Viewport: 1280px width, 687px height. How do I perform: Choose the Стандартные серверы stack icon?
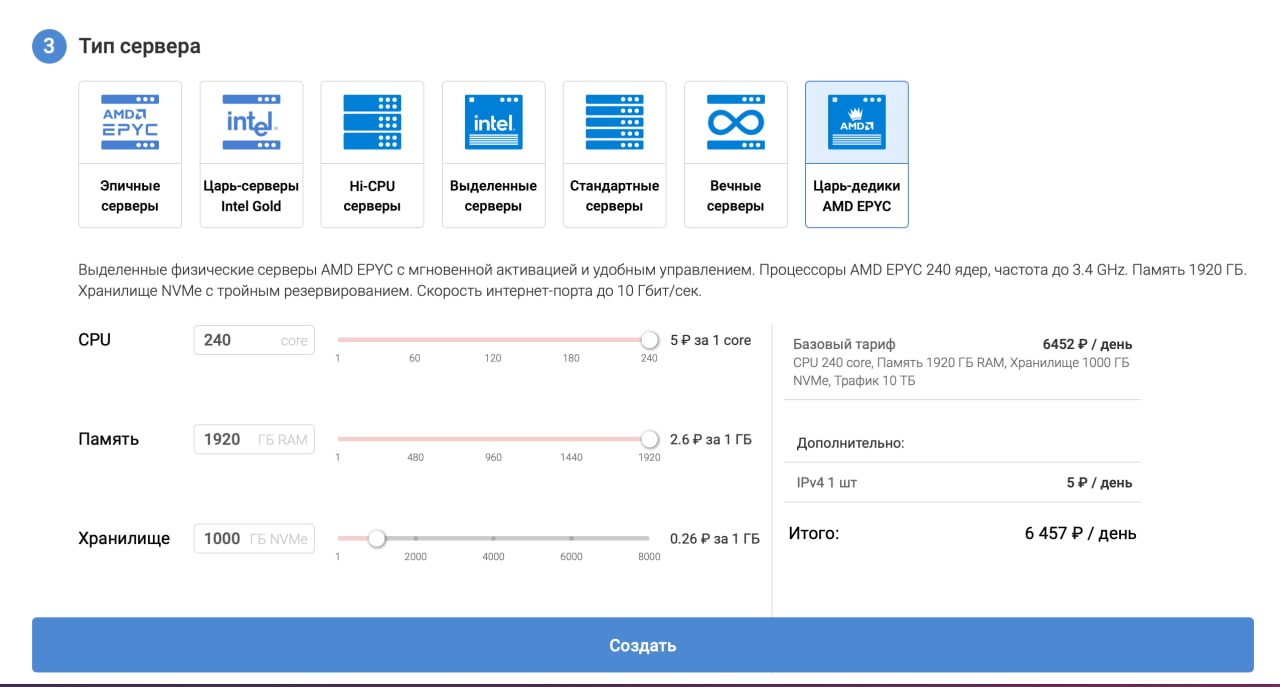click(614, 122)
